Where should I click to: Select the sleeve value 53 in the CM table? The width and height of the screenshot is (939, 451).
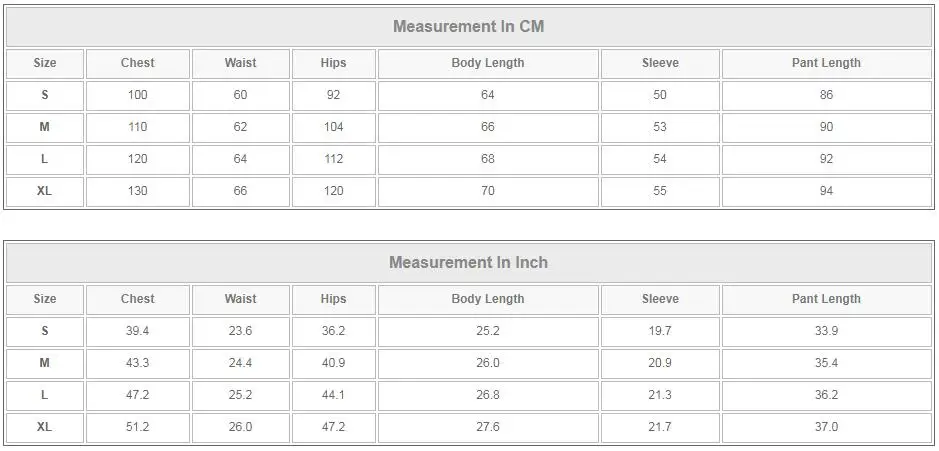coord(660,127)
